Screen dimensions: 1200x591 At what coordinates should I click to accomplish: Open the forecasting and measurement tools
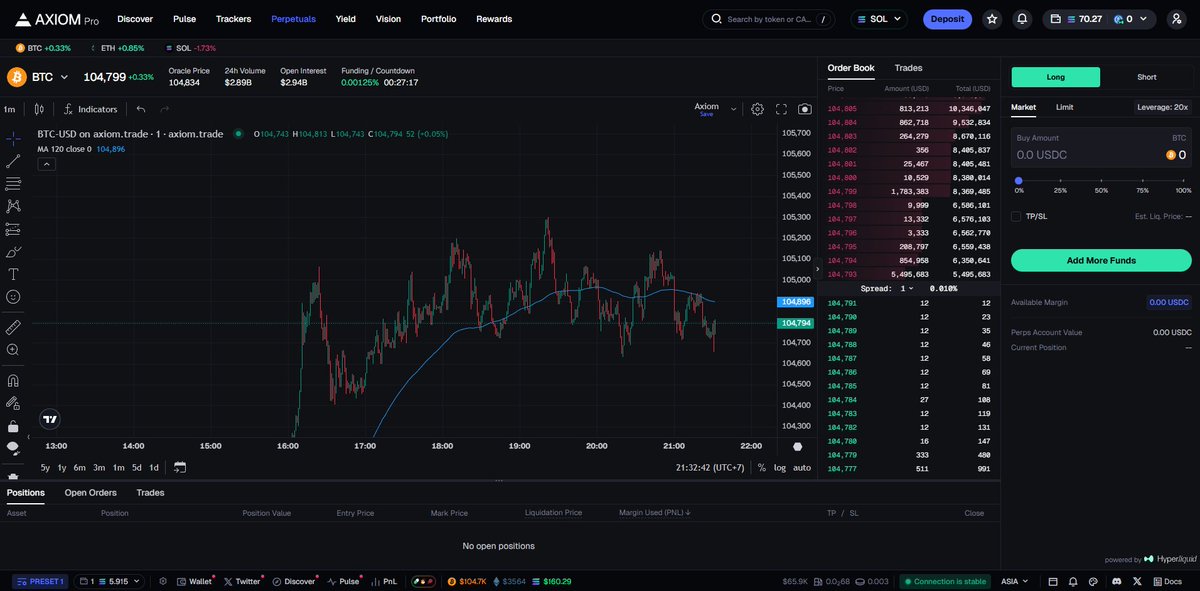coord(13,229)
